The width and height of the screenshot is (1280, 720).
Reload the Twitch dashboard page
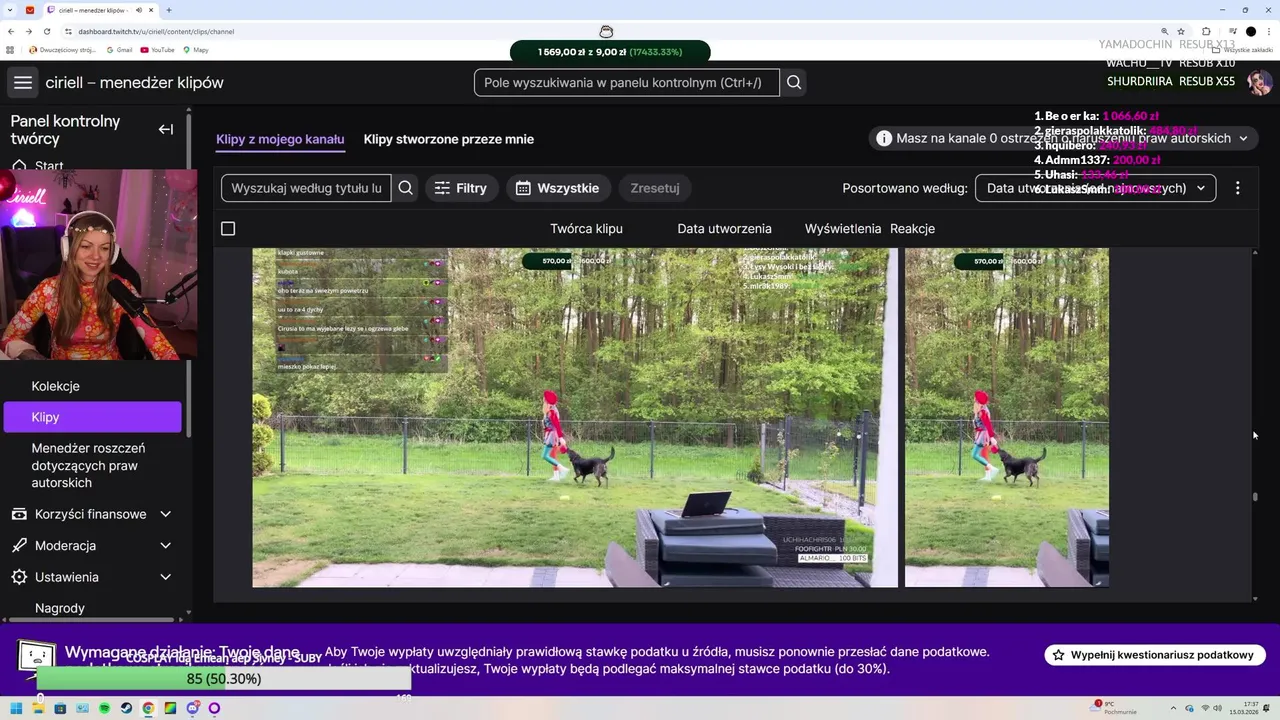point(46,31)
